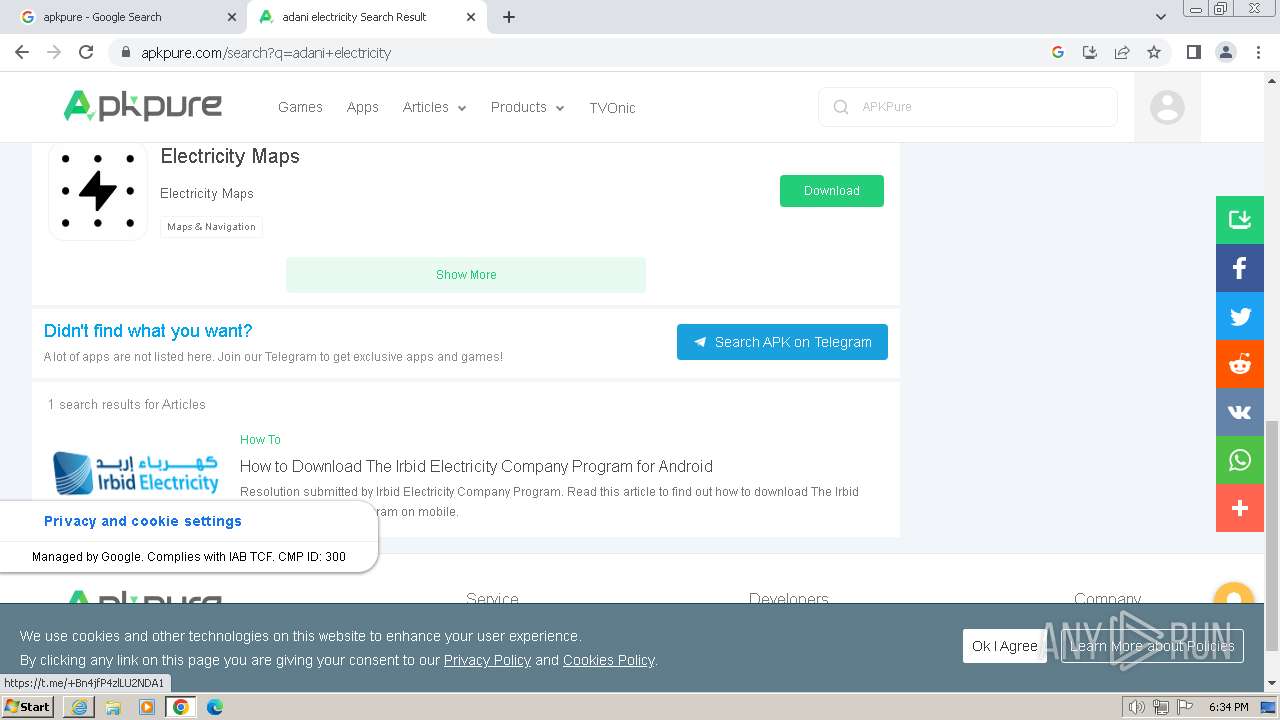1280x720 pixels.
Task: Open tab search chevron in Chrome
Action: [x=1160, y=17]
